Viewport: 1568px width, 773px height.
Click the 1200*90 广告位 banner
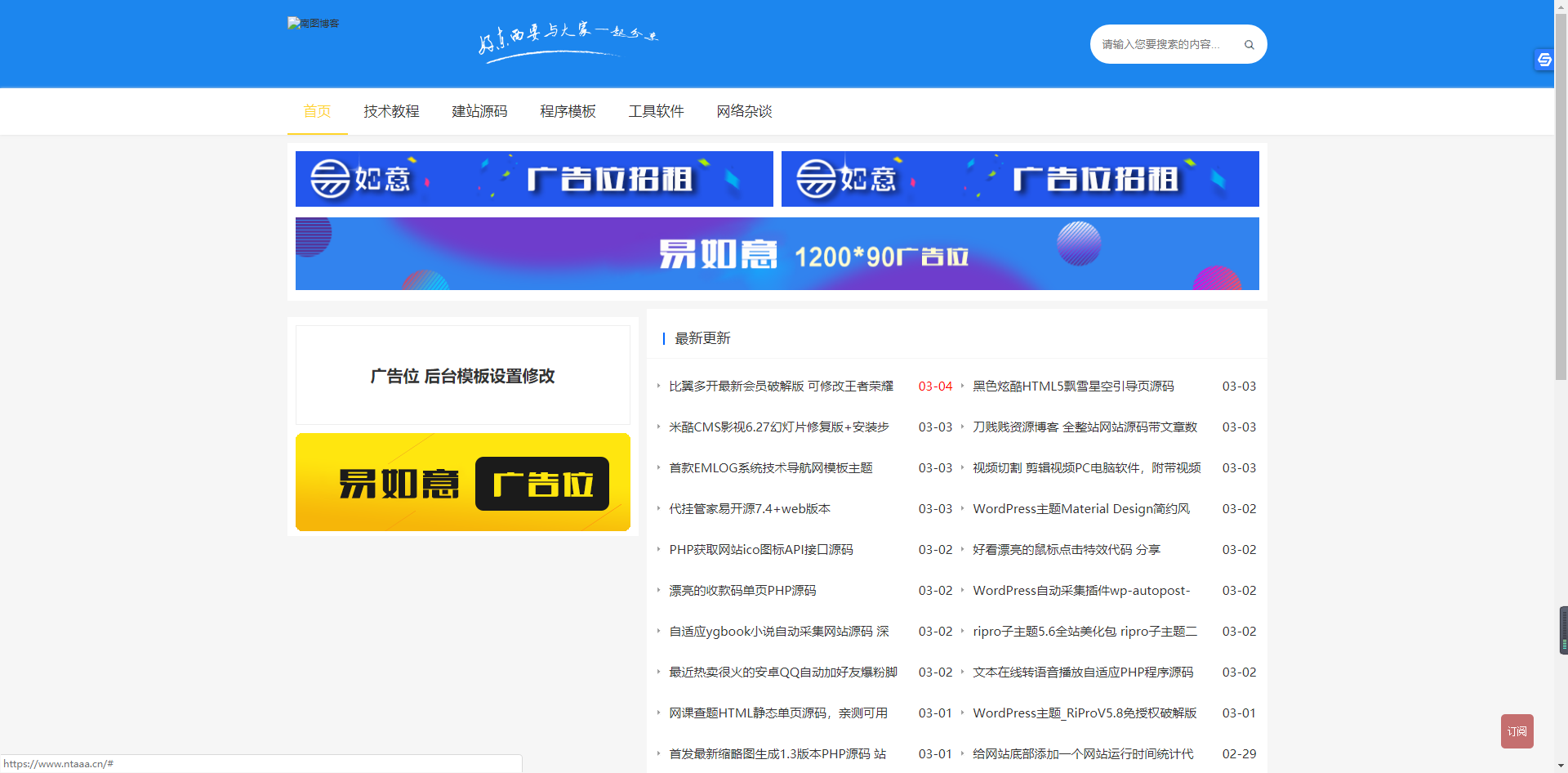coord(777,254)
